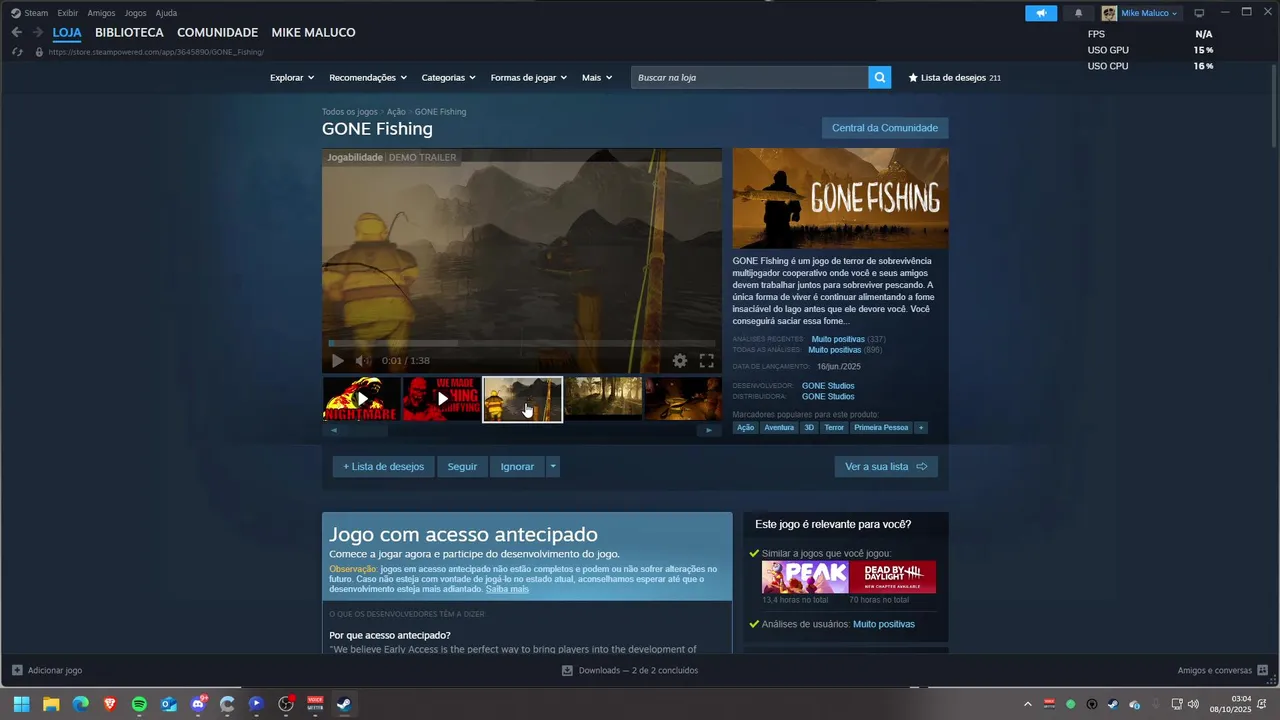Screen dimensions: 1280x720
Task: Open Central da Comunidade
Action: pyautogui.click(x=885, y=128)
